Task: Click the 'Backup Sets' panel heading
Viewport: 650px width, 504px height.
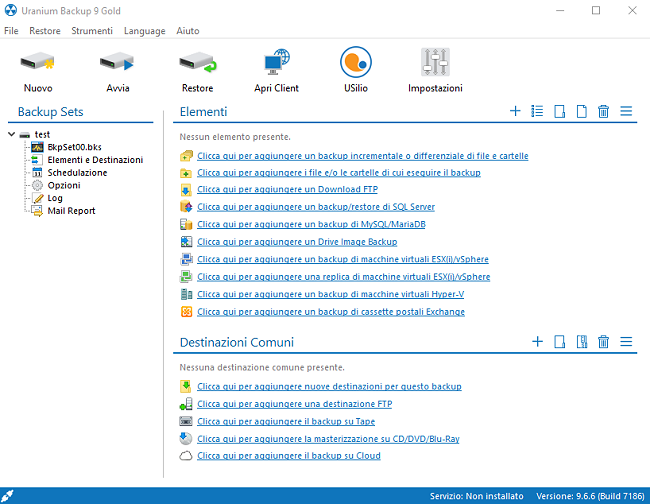Action: coord(50,111)
